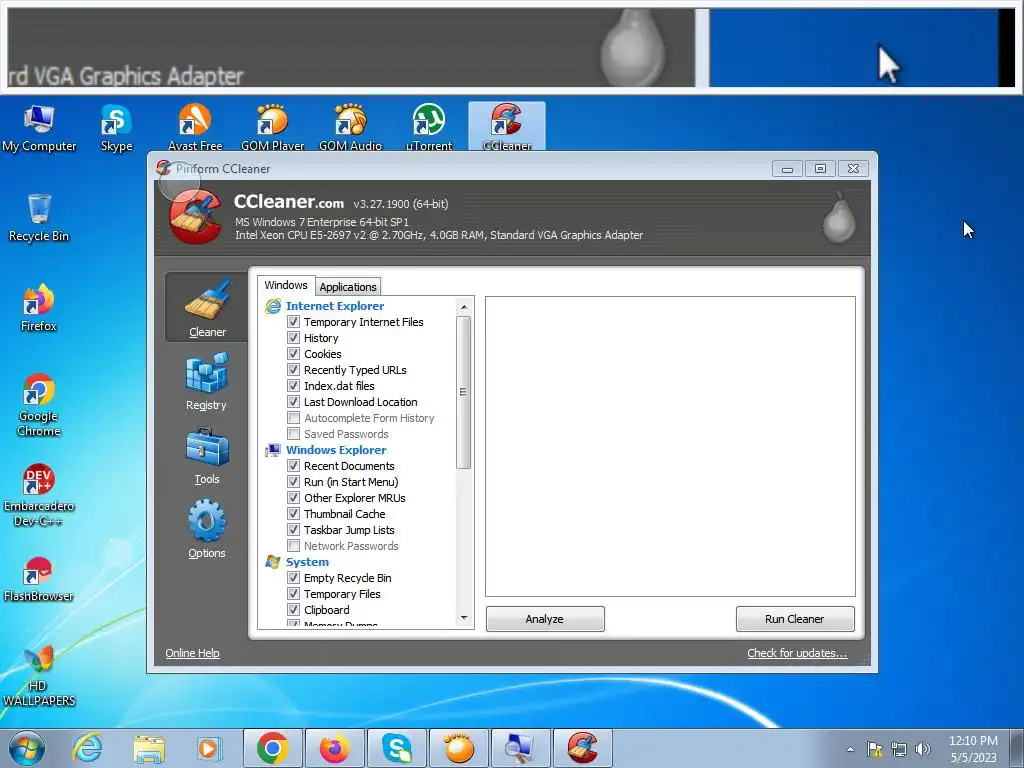Switch to Skype on the taskbar
Screen dimensions: 1024x768
(396, 748)
